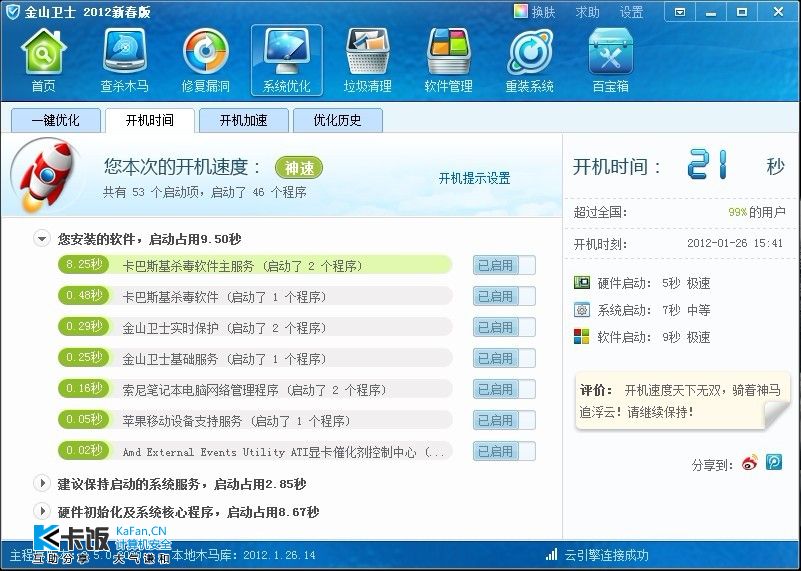Click the 系统启动 gear icon
The height and width of the screenshot is (571, 801).
(x=581, y=310)
